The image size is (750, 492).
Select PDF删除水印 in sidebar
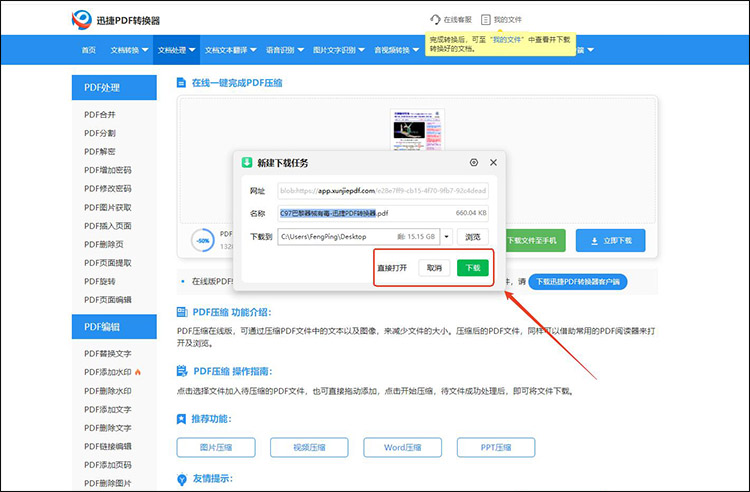coord(108,391)
